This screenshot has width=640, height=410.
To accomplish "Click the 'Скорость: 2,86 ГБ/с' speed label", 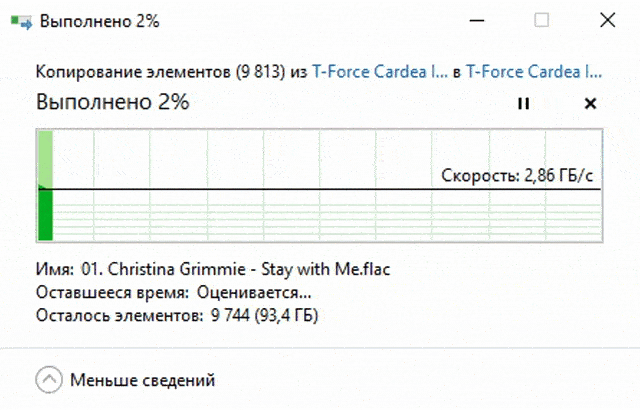I will pos(520,176).
